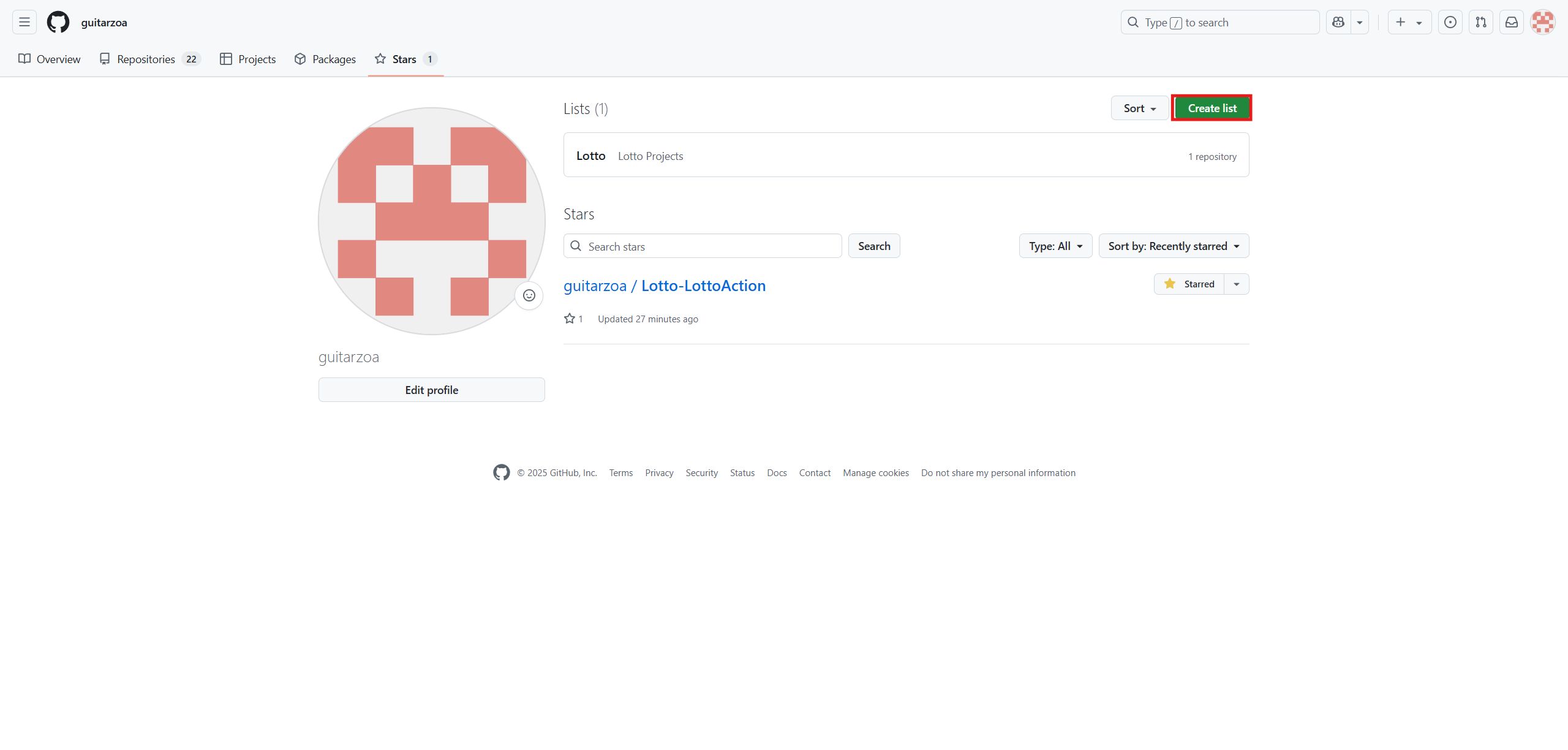The image size is (1568, 750).
Task: Open the Type: All filter dropdown
Action: pyautogui.click(x=1055, y=246)
